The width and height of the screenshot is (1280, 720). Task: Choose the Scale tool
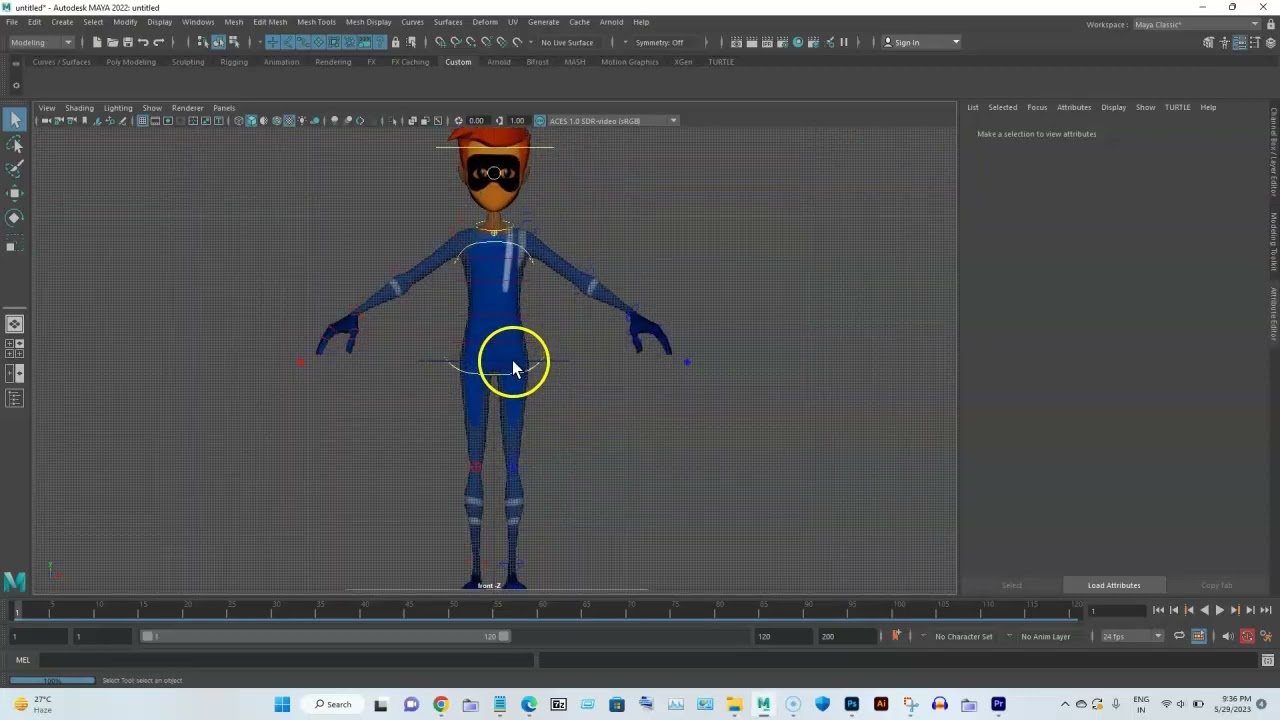click(15, 241)
